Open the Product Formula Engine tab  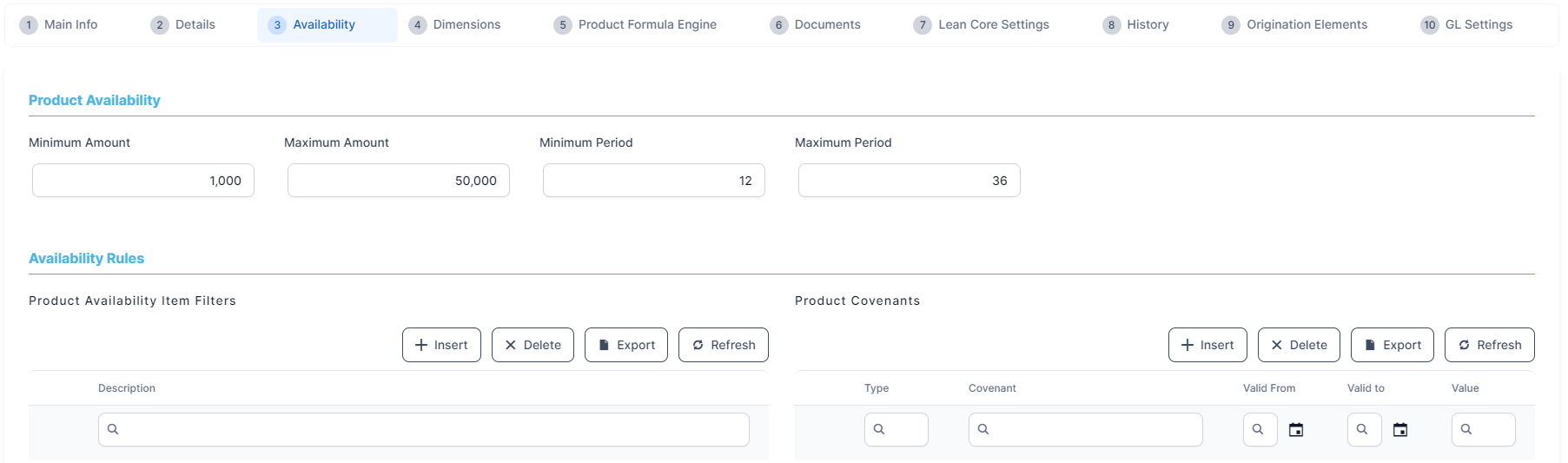pyautogui.click(x=635, y=25)
